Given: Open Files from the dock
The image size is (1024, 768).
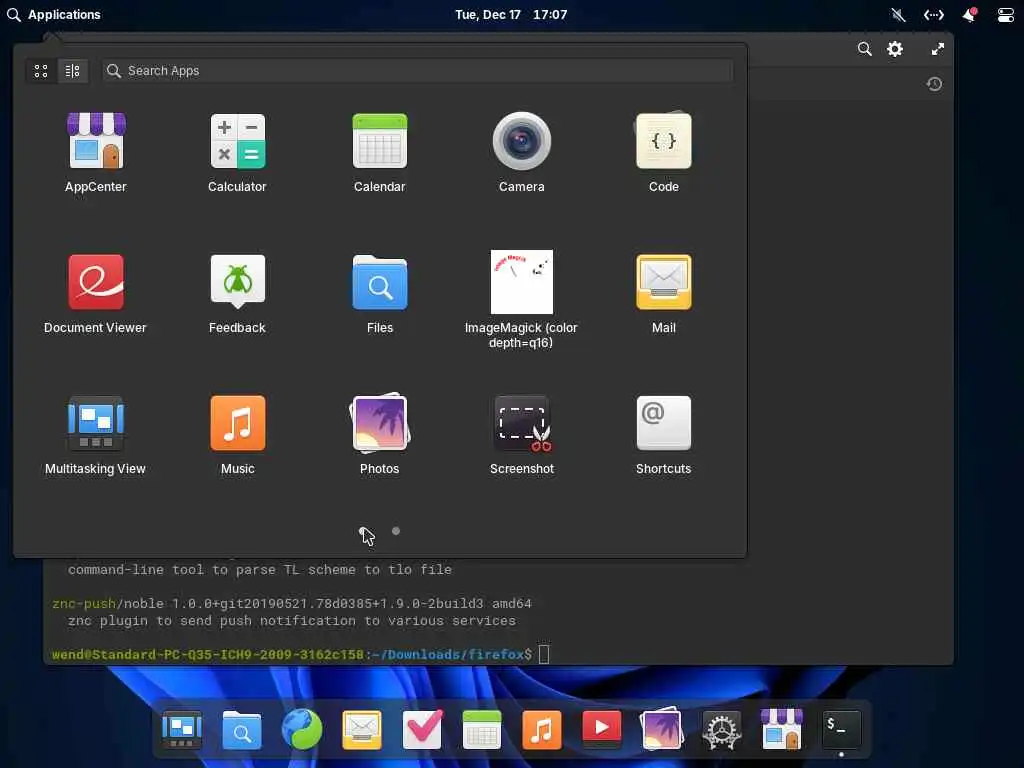Looking at the screenshot, I should point(242,729).
